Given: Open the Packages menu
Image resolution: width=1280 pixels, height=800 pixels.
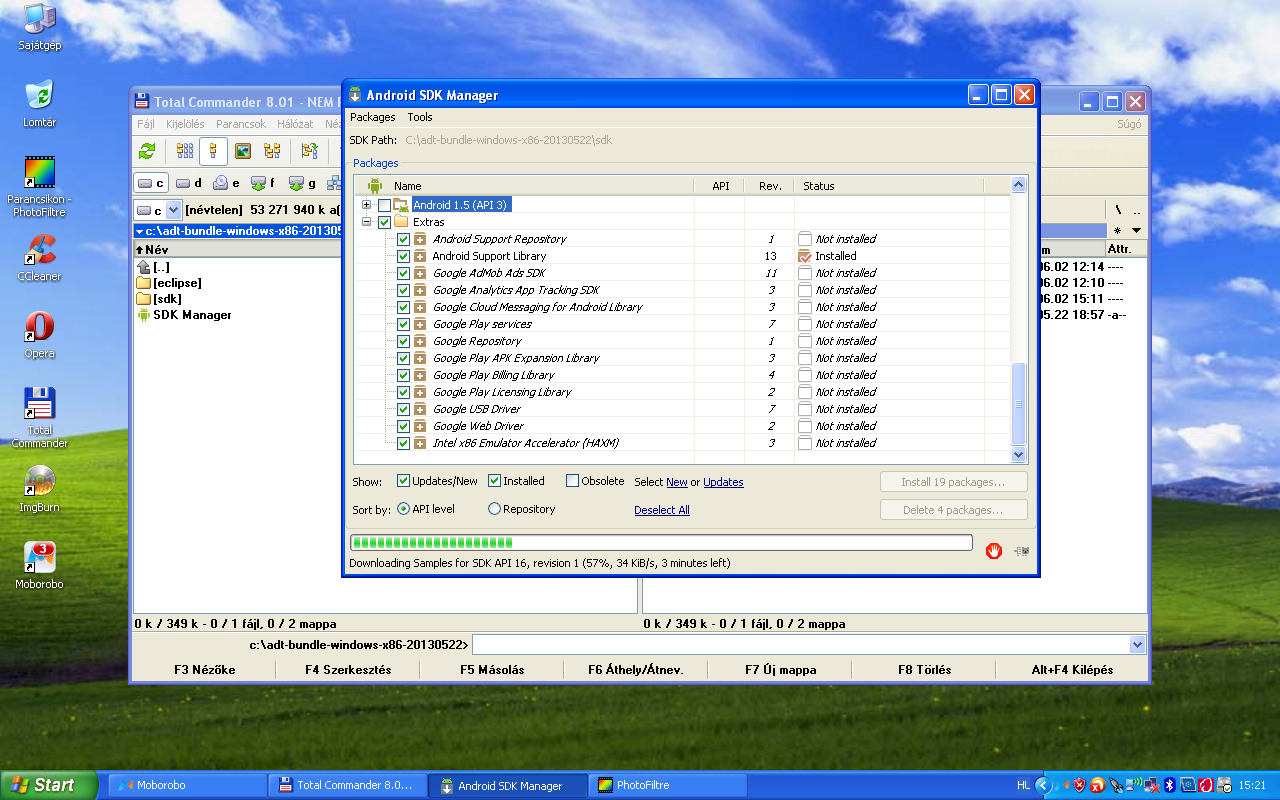Looking at the screenshot, I should [x=372, y=117].
